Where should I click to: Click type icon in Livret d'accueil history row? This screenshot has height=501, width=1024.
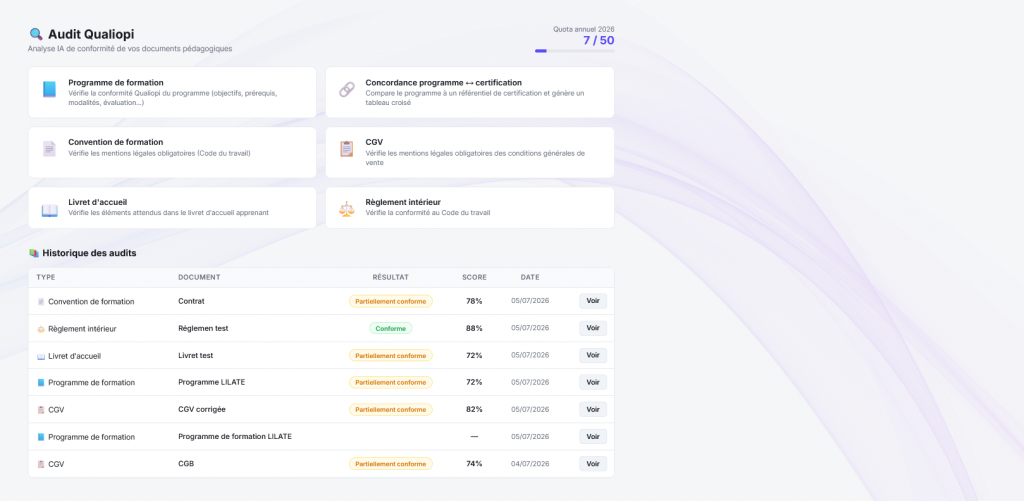click(x=41, y=356)
